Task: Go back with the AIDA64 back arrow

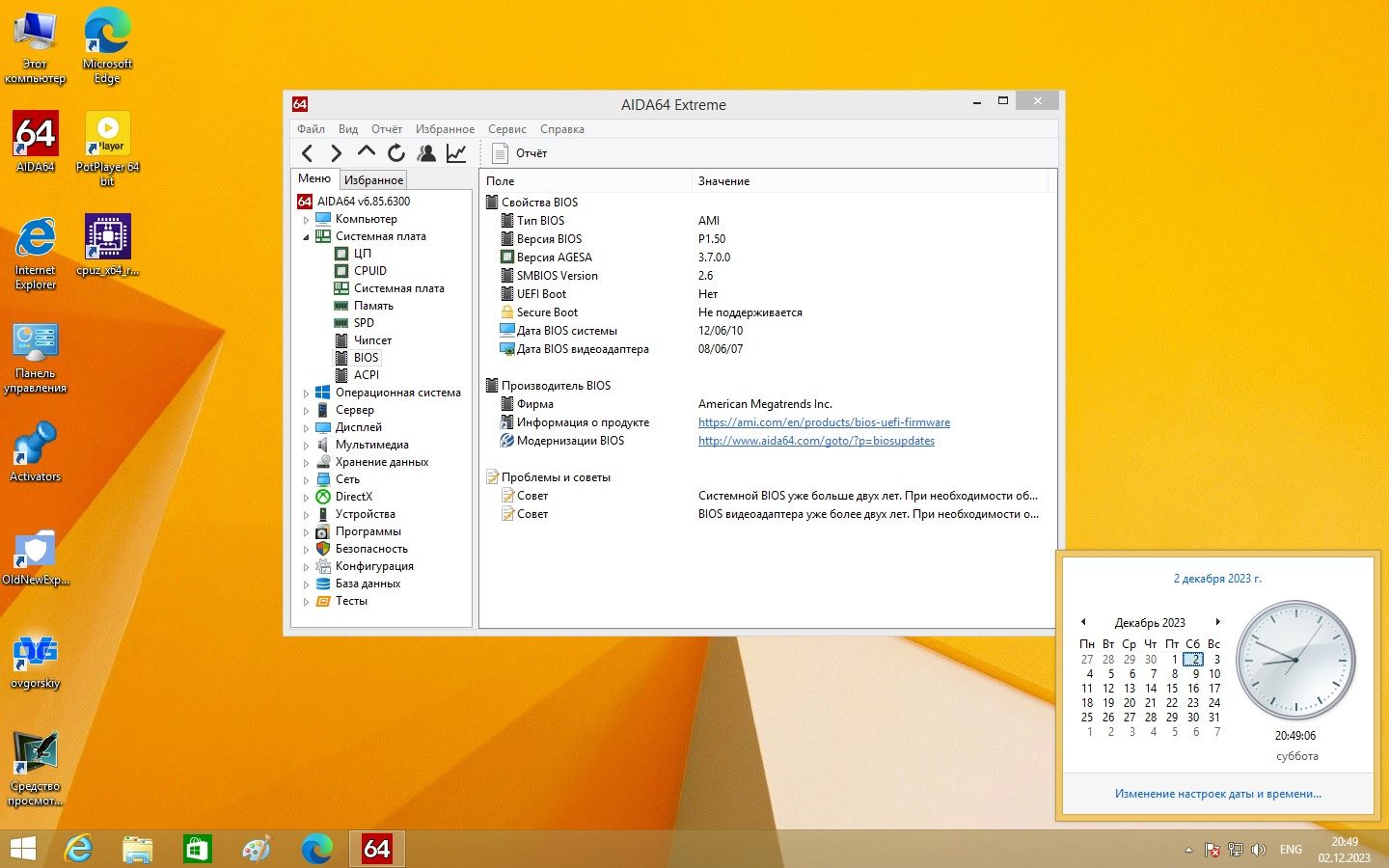Action: [307, 152]
